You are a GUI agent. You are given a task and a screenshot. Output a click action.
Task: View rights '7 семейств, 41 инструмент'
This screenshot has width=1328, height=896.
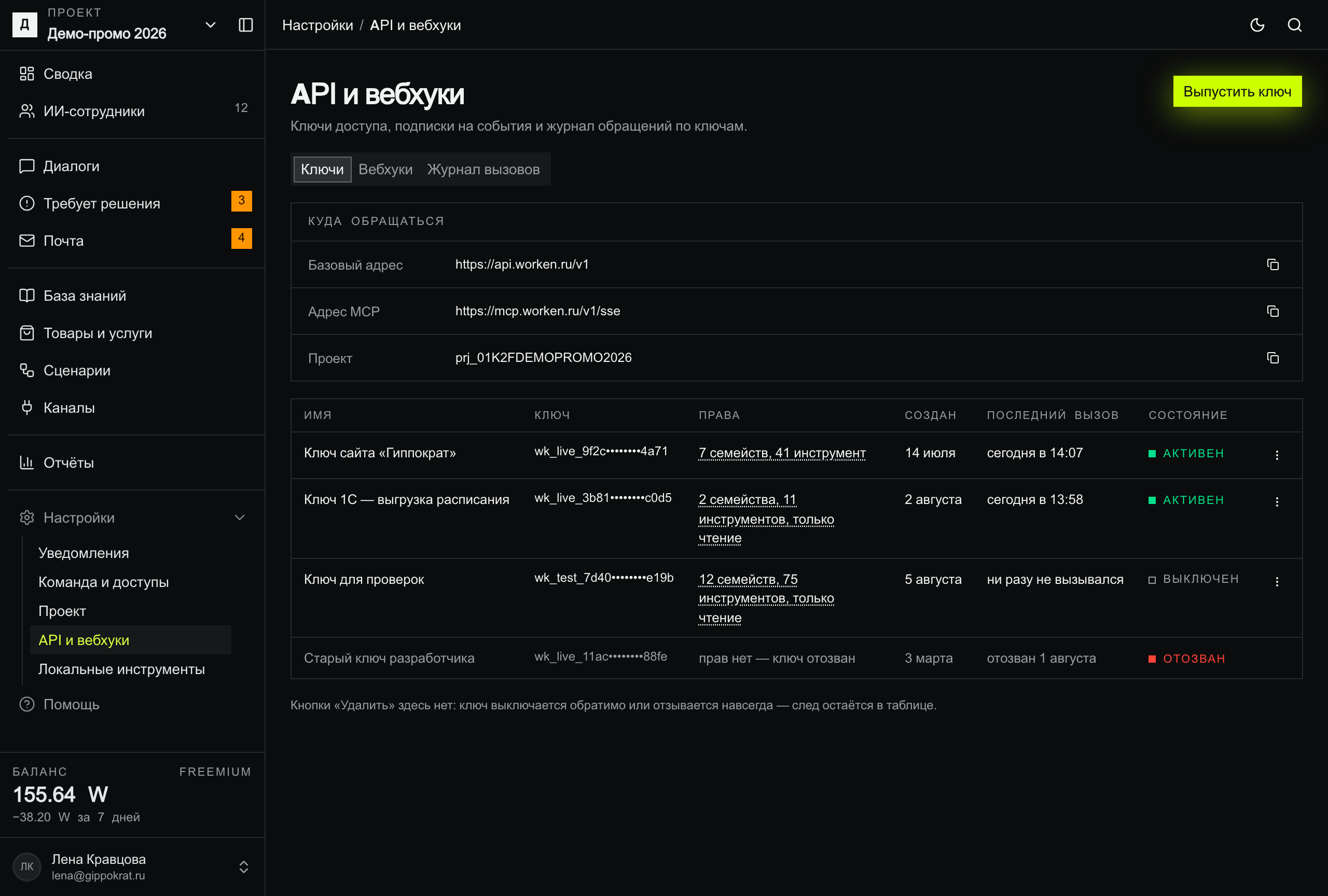click(782, 453)
